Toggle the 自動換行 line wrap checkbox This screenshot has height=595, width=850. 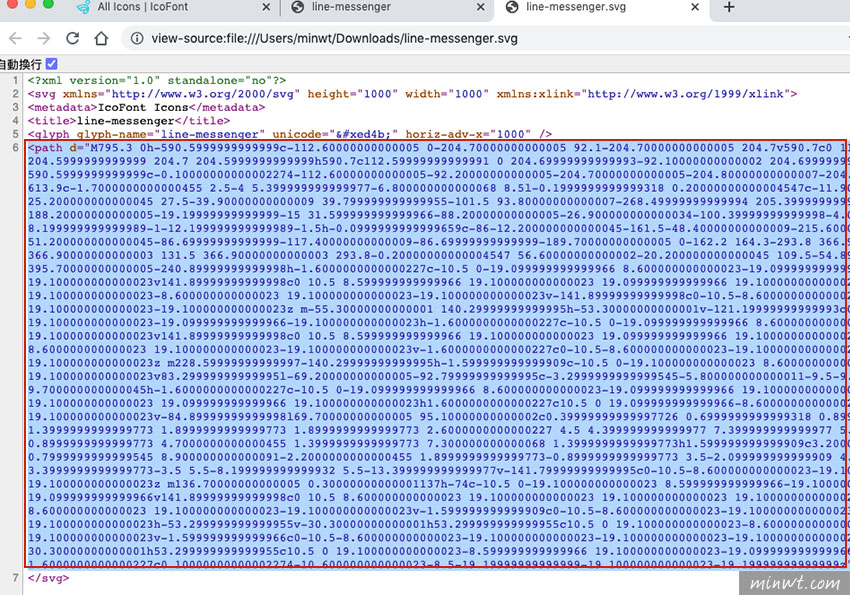[51, 64]
